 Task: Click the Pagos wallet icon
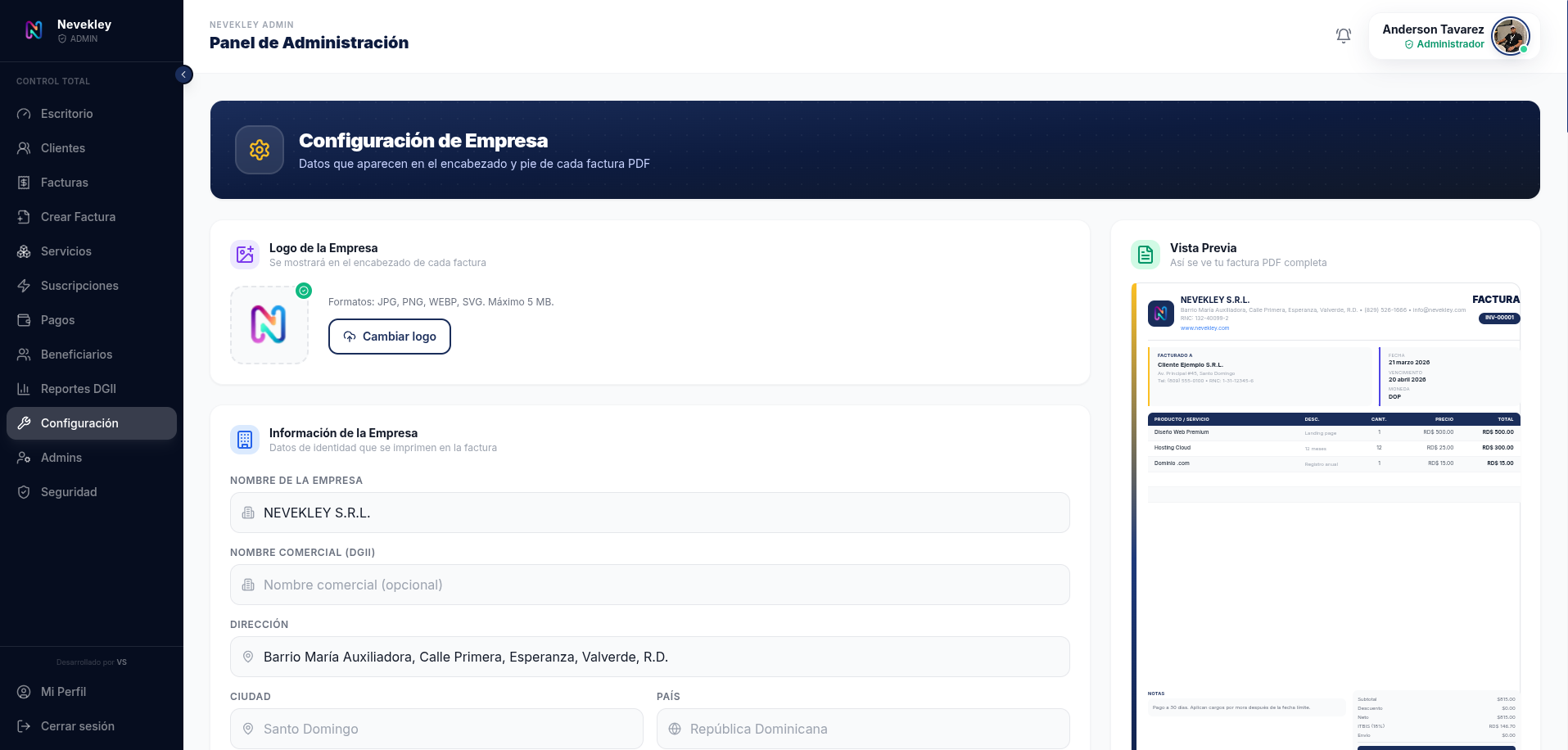pos(24,320)
